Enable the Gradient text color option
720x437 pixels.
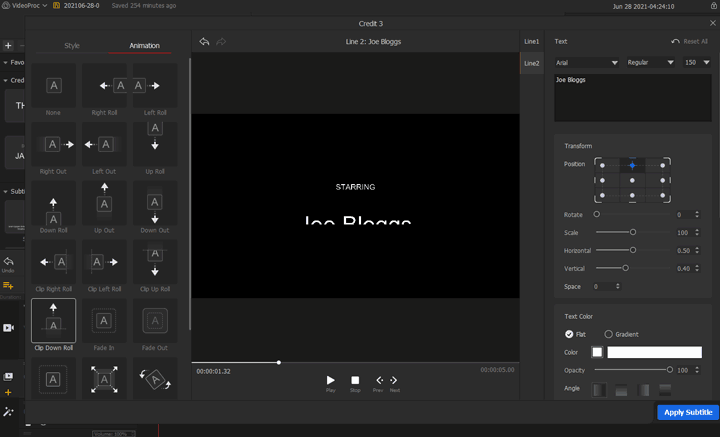pyautogui.click(x=609, y=334)
